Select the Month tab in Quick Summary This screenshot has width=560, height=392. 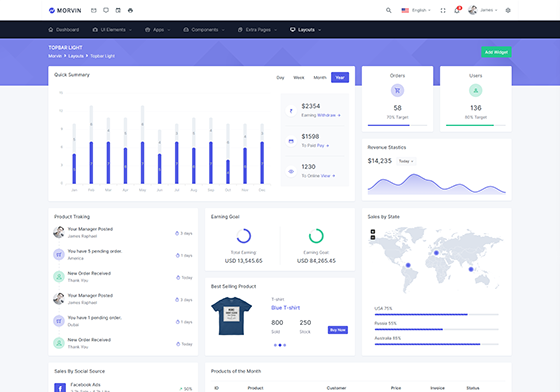[x=320, y=77]
